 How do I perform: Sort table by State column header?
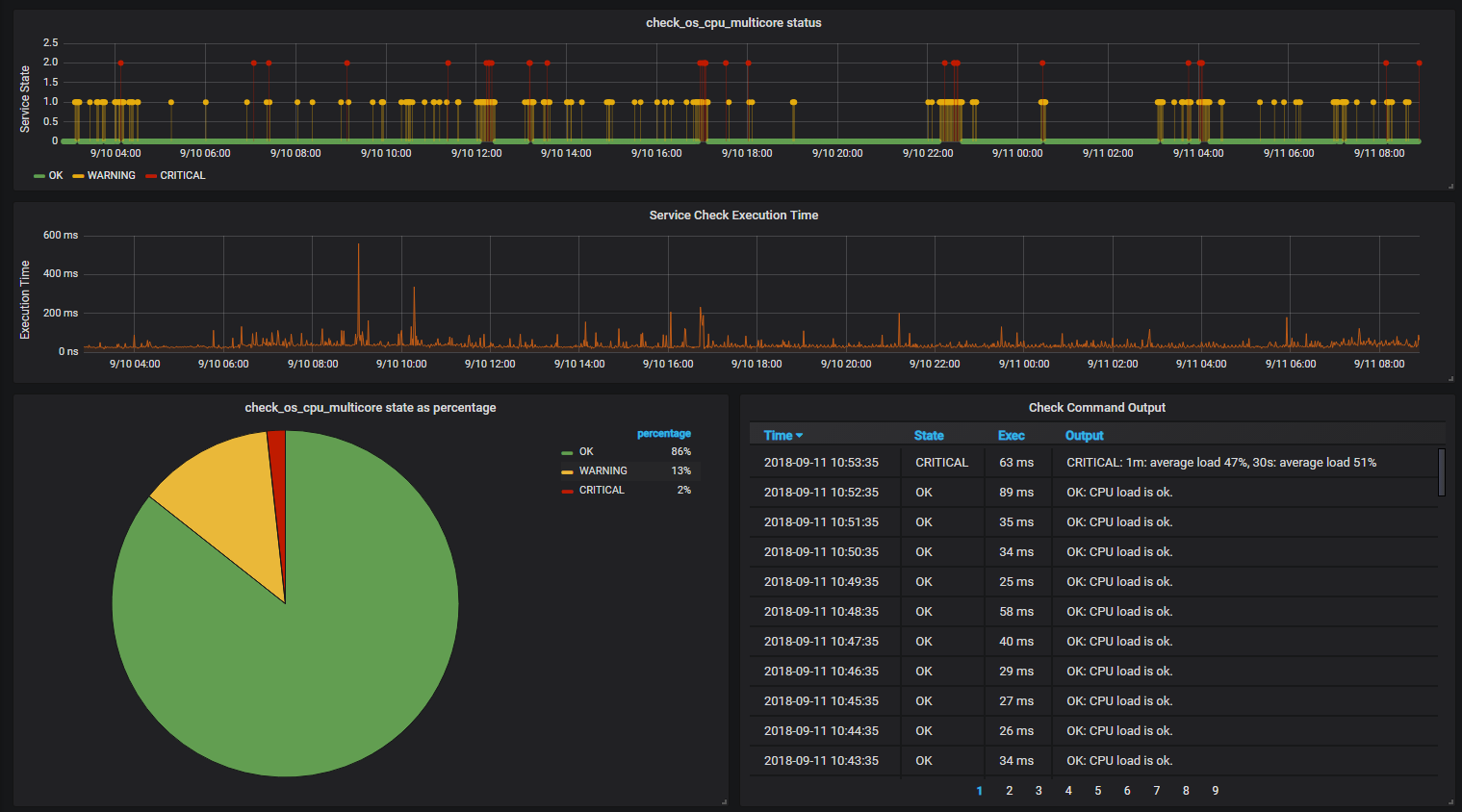(x=929, y=435)
